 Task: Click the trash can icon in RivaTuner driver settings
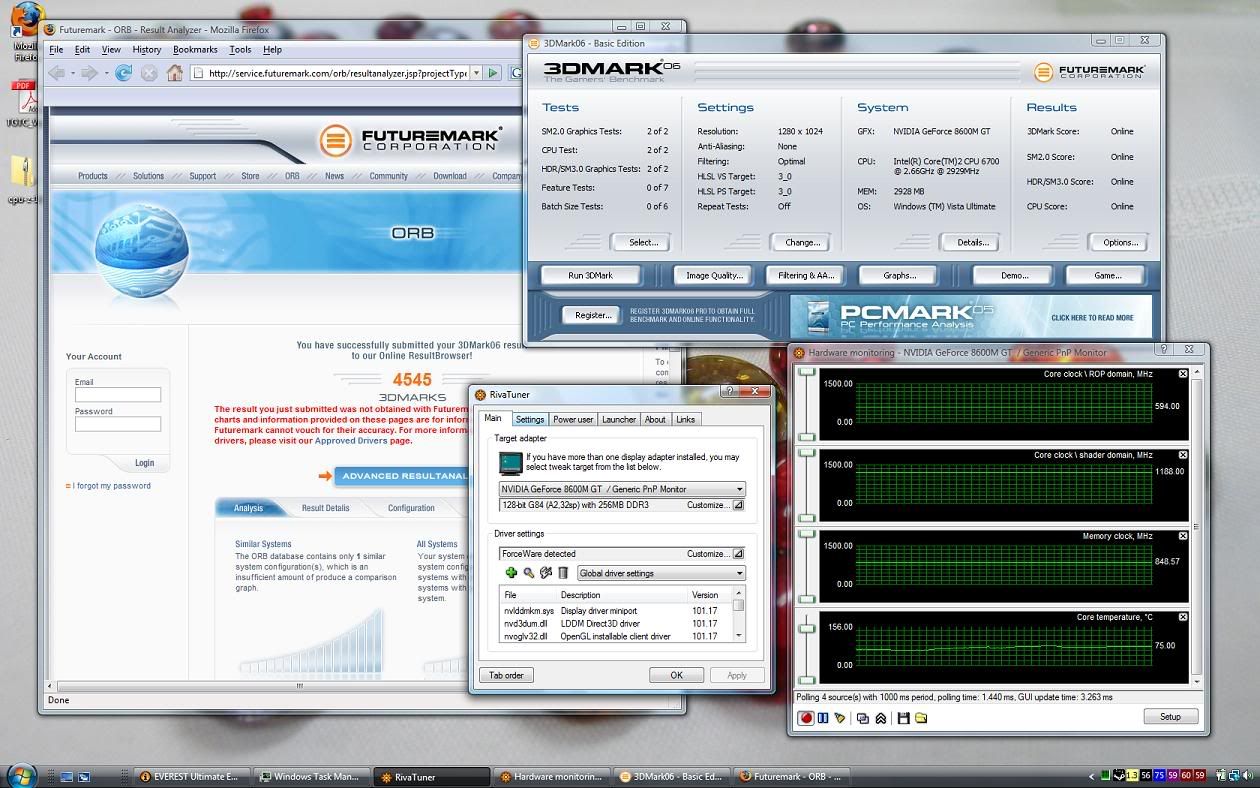pos(563,573)
